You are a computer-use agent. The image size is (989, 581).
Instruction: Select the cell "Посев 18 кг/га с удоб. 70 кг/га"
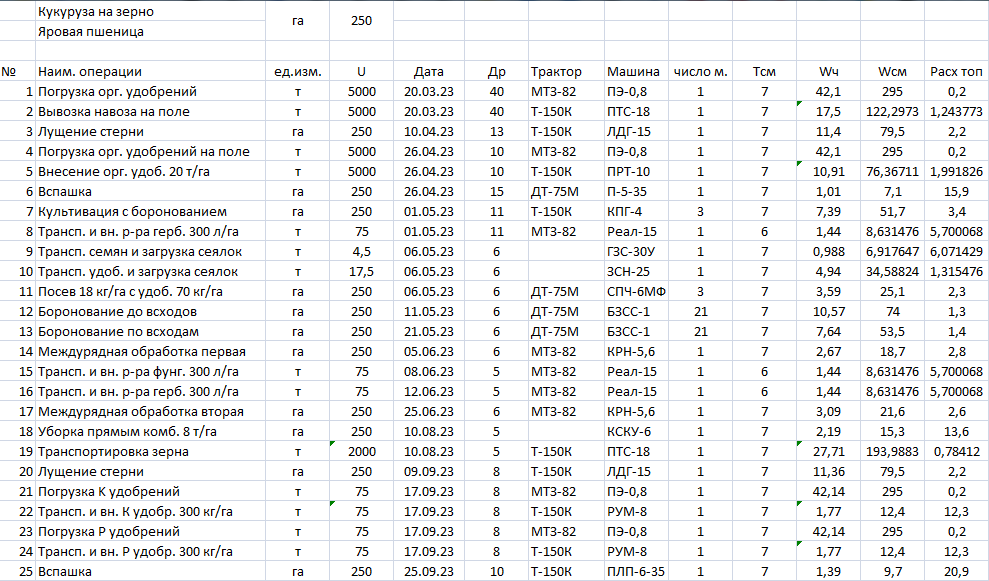[150, 291]
